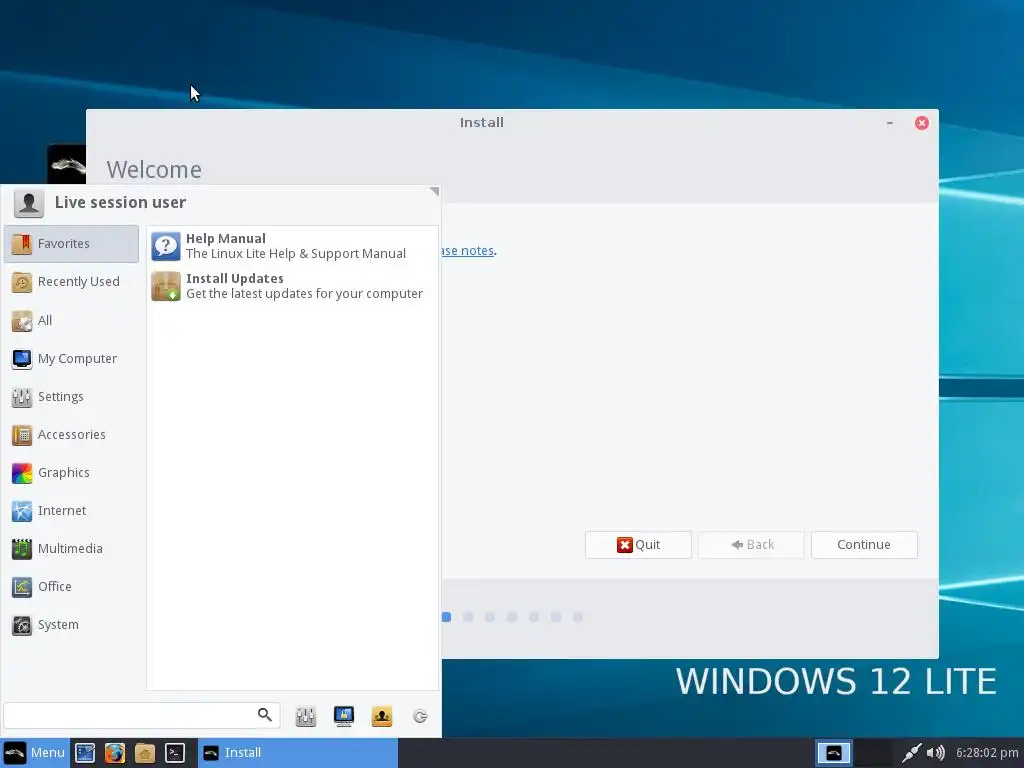Select Install window taskbar entry
The image size is (1024, 768).
point(298,753)
